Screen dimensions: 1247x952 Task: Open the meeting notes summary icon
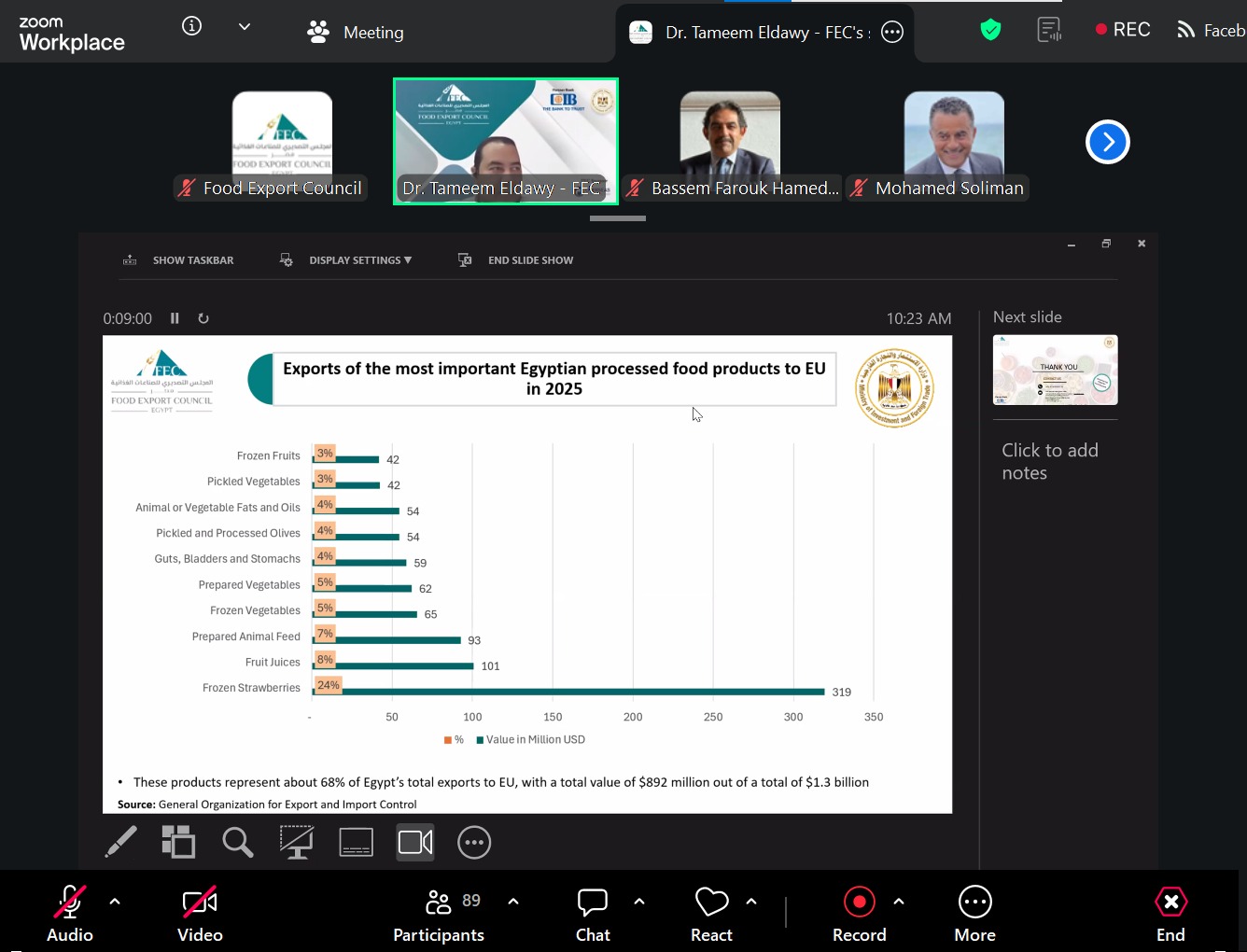pos(1050,31)
